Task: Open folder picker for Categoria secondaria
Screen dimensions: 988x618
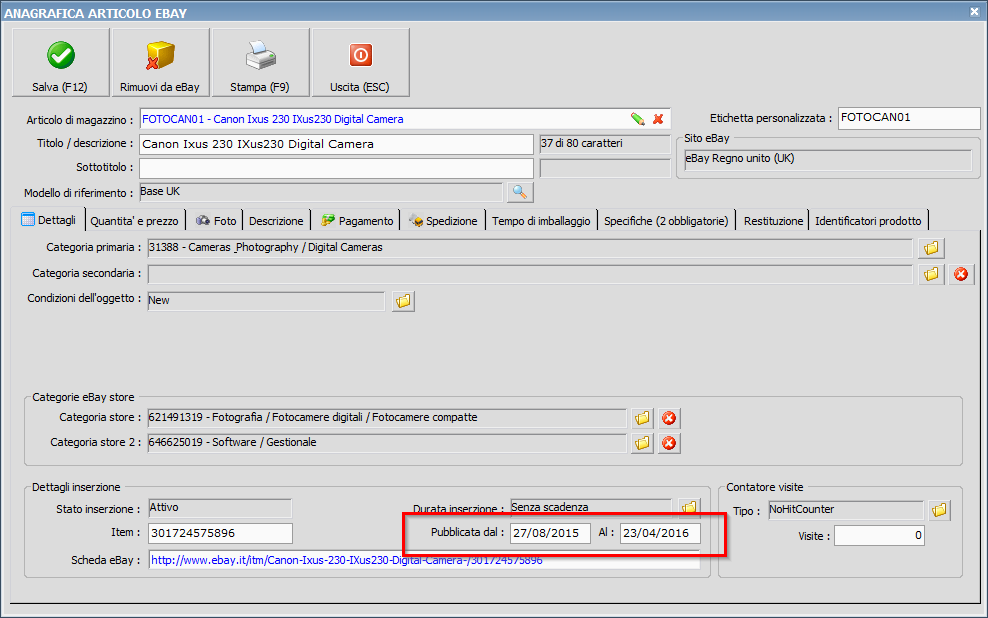Action: pos(931,274)
